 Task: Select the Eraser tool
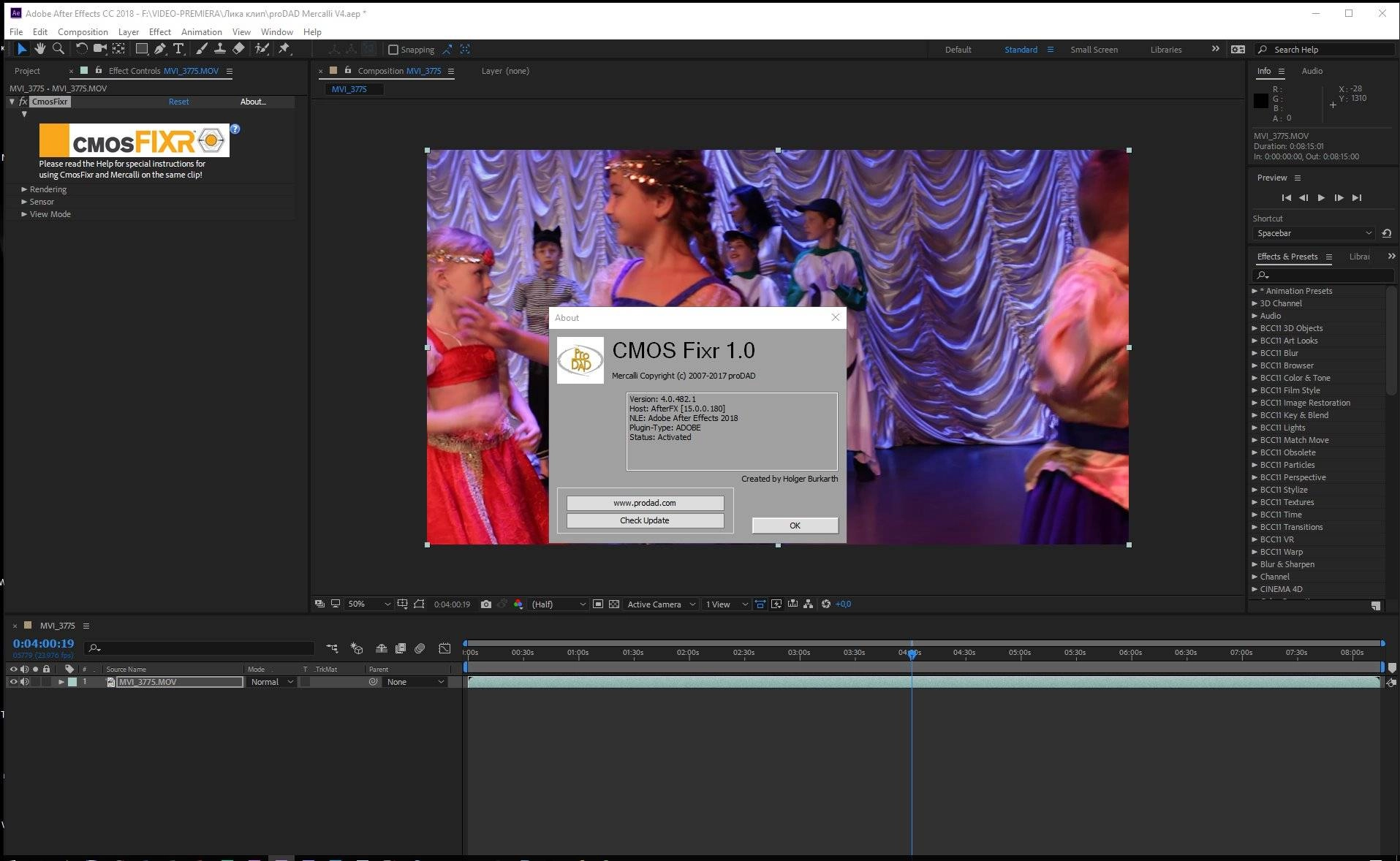(x=238, y=49)
